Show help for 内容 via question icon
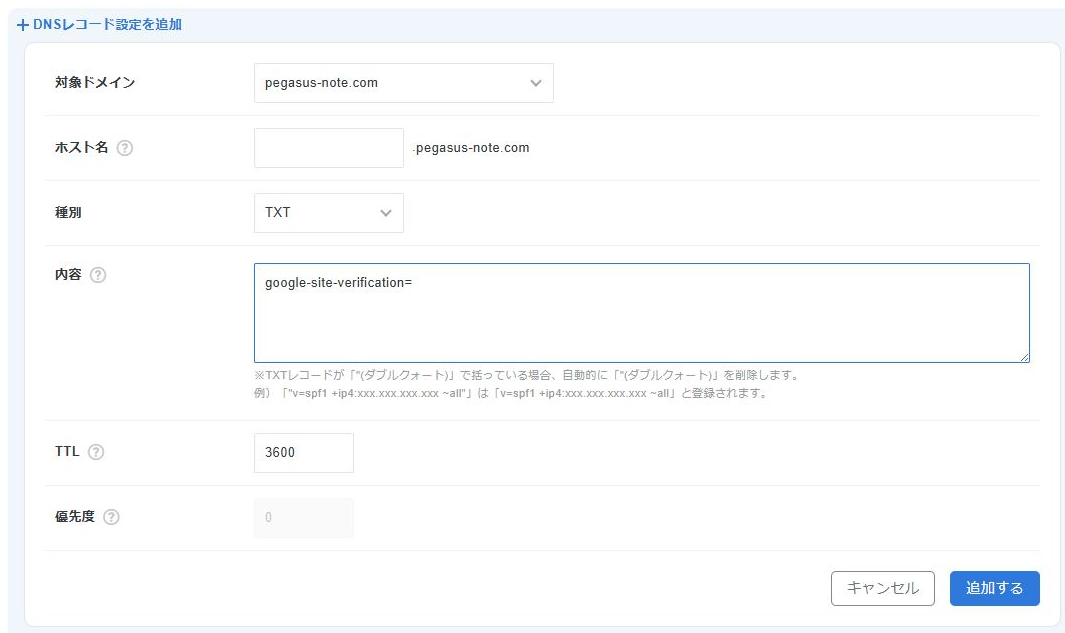 [98, 275]
